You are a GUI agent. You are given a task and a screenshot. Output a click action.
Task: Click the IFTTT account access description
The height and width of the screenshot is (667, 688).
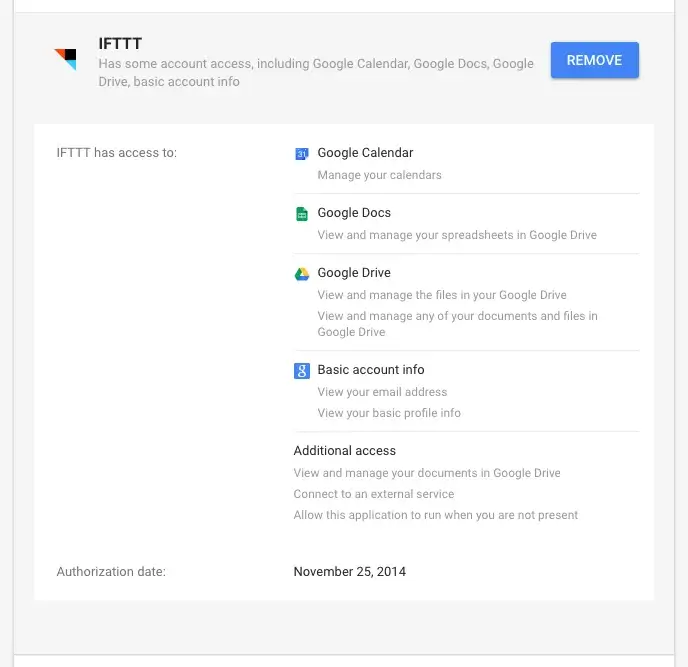316,72
